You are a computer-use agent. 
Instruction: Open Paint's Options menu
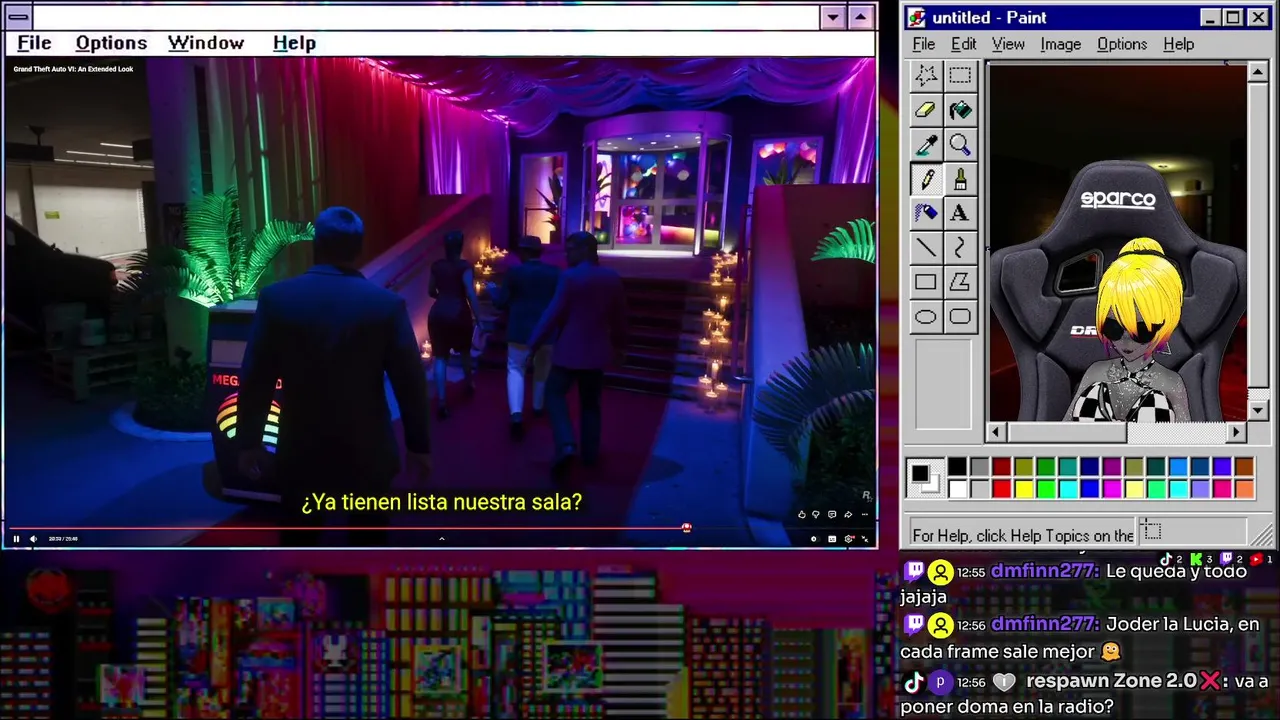pos(1122,44)
